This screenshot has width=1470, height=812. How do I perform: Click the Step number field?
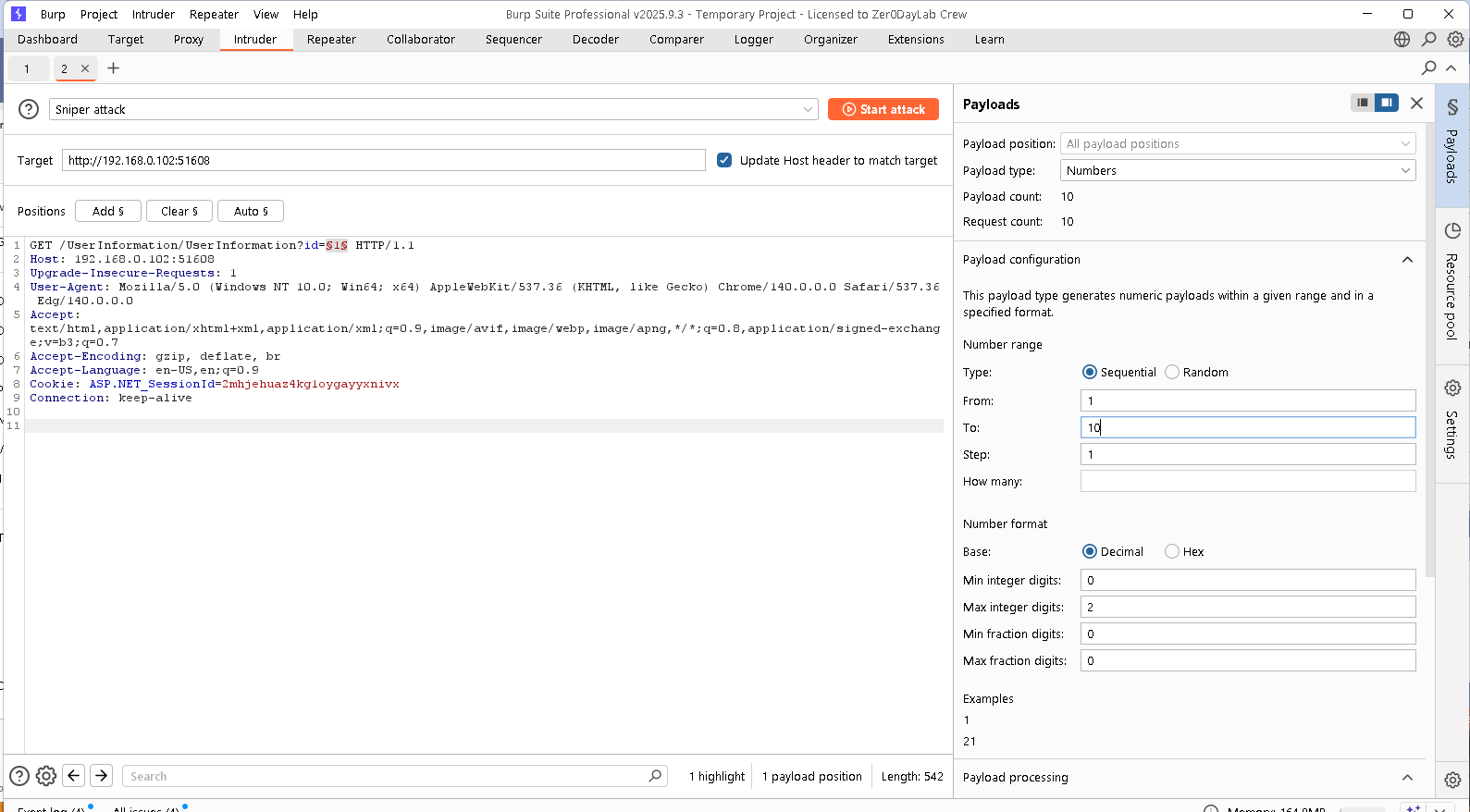[x=1248, y=454]
